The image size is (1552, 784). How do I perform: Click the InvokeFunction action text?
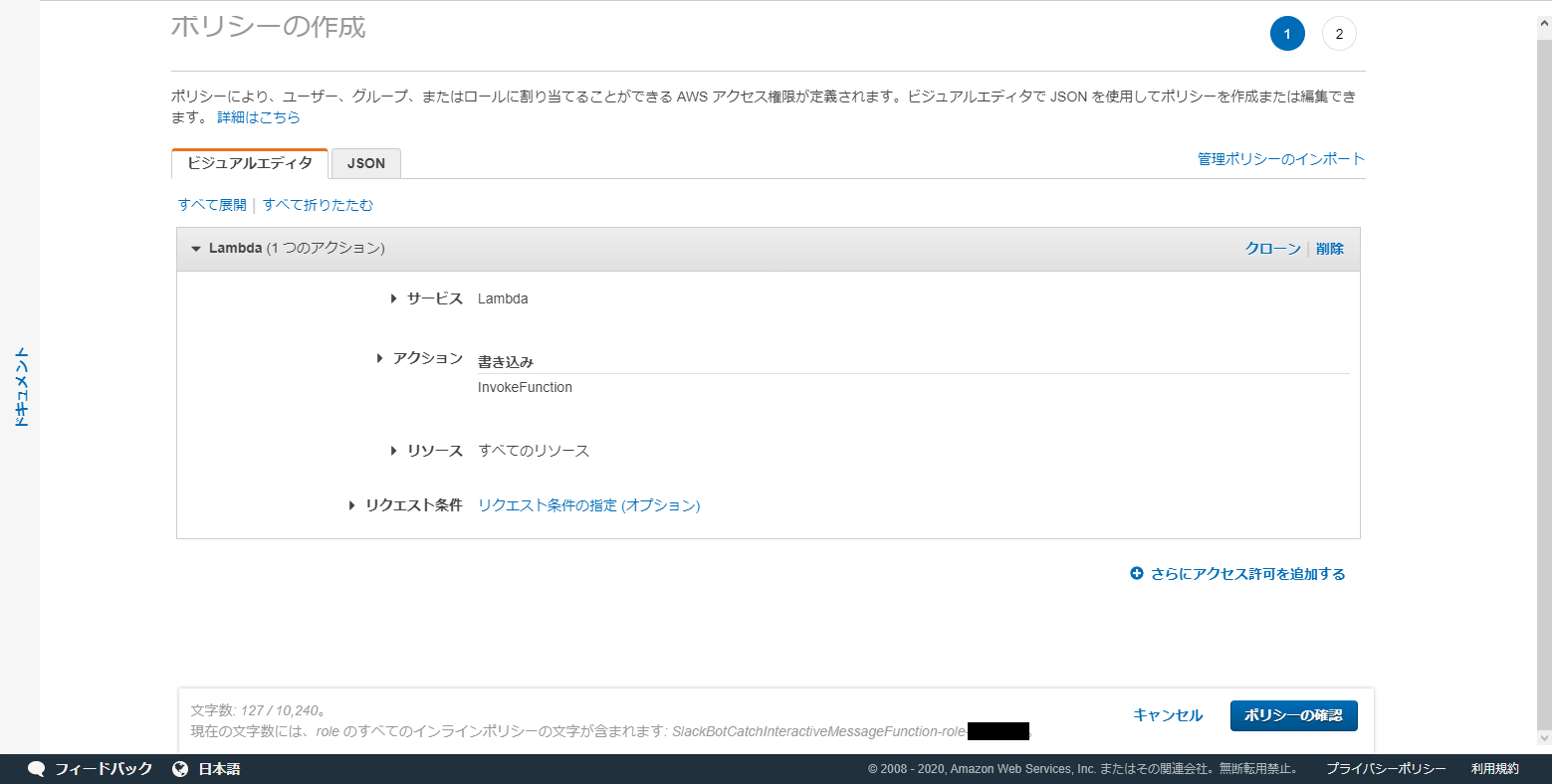pos(525,388)
